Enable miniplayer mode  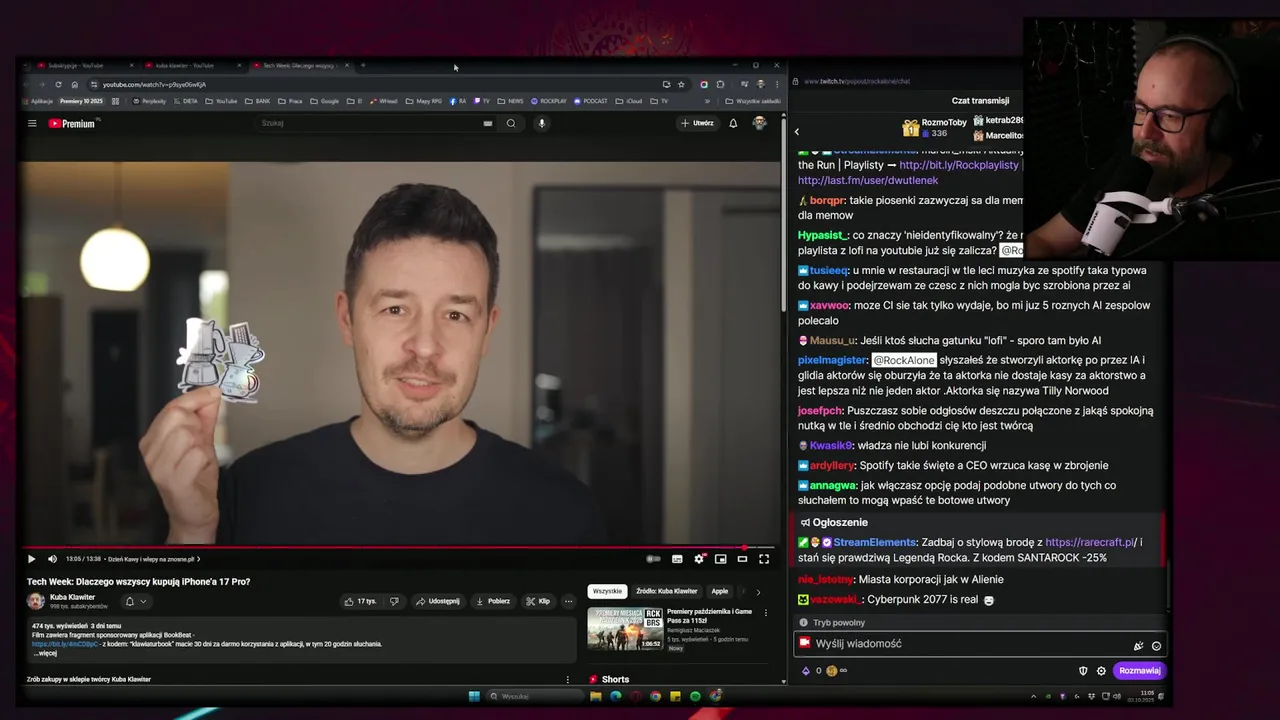(x=720, y=559)
